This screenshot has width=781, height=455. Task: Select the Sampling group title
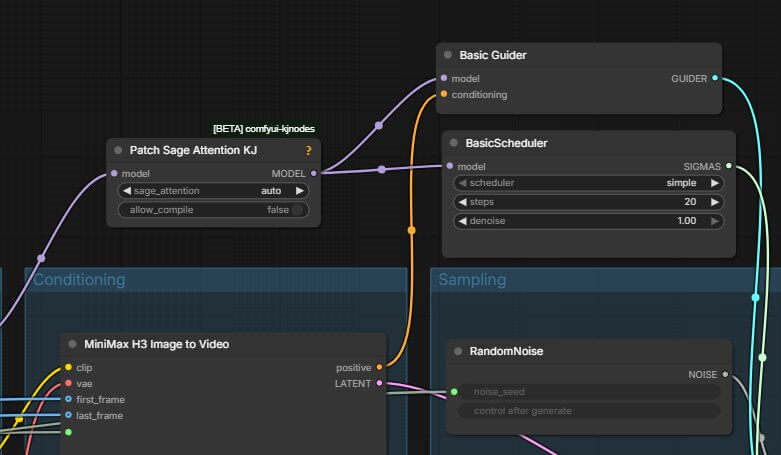472,280
